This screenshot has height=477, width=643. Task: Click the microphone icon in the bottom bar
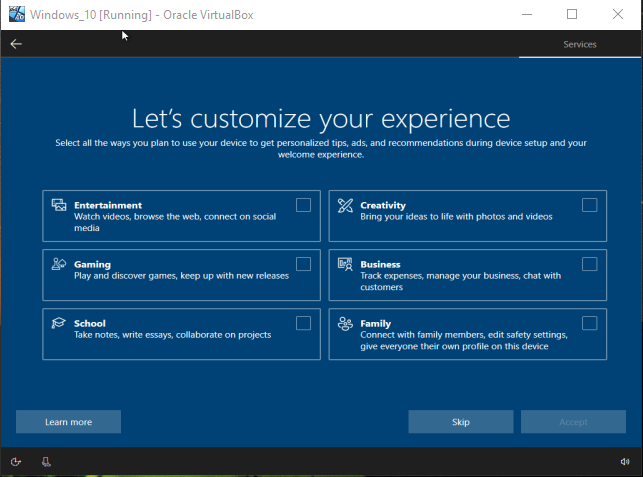tap(46, 462)
